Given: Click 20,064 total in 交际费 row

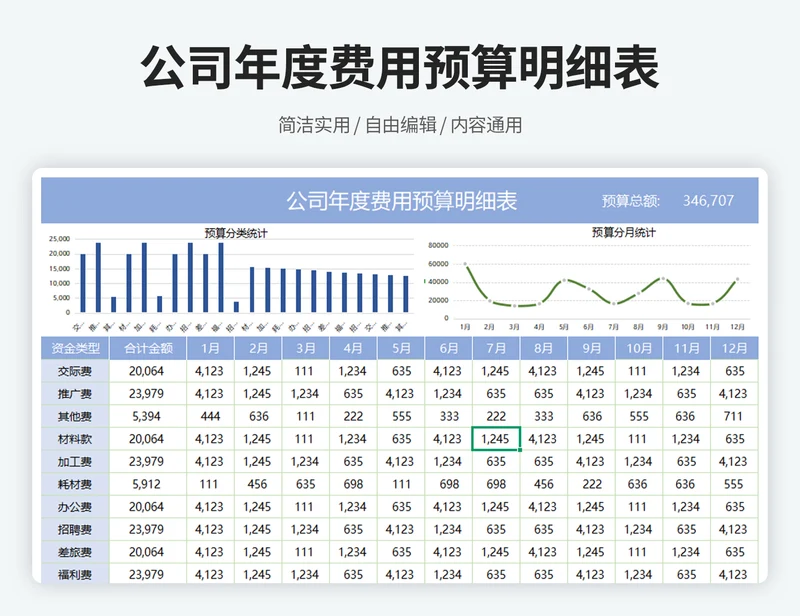Looking at the screenshot, I should [x=146, y=372].
